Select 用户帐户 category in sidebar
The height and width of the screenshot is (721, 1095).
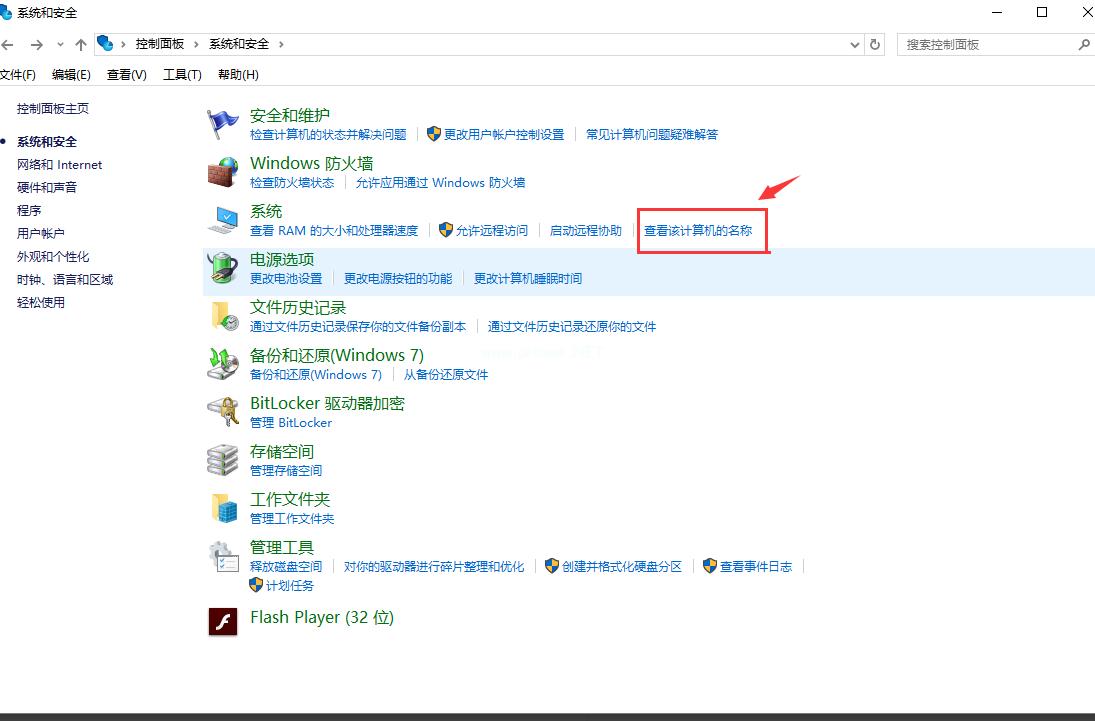tap(41, 234)
